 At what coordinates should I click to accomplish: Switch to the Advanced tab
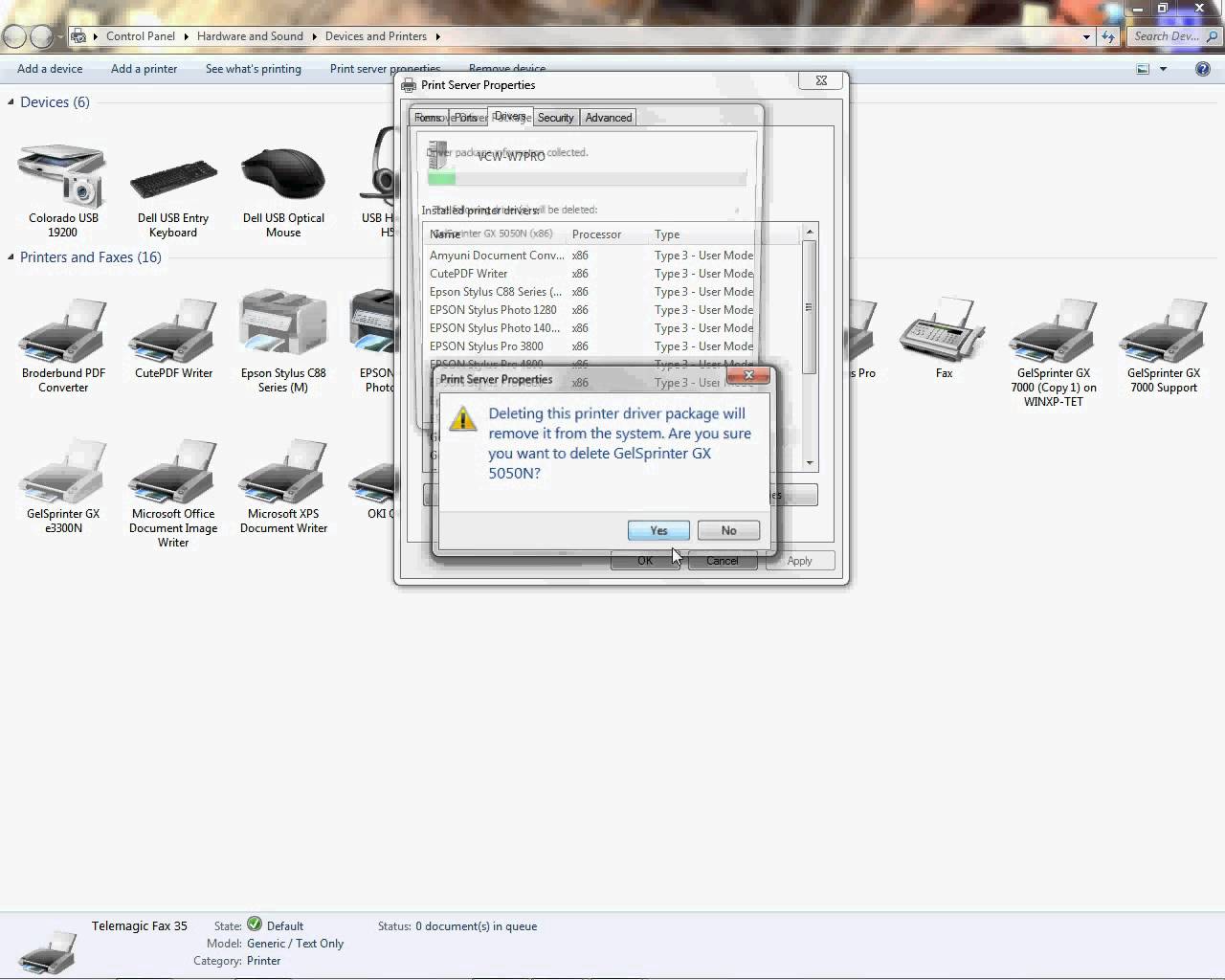click(608, 117)
